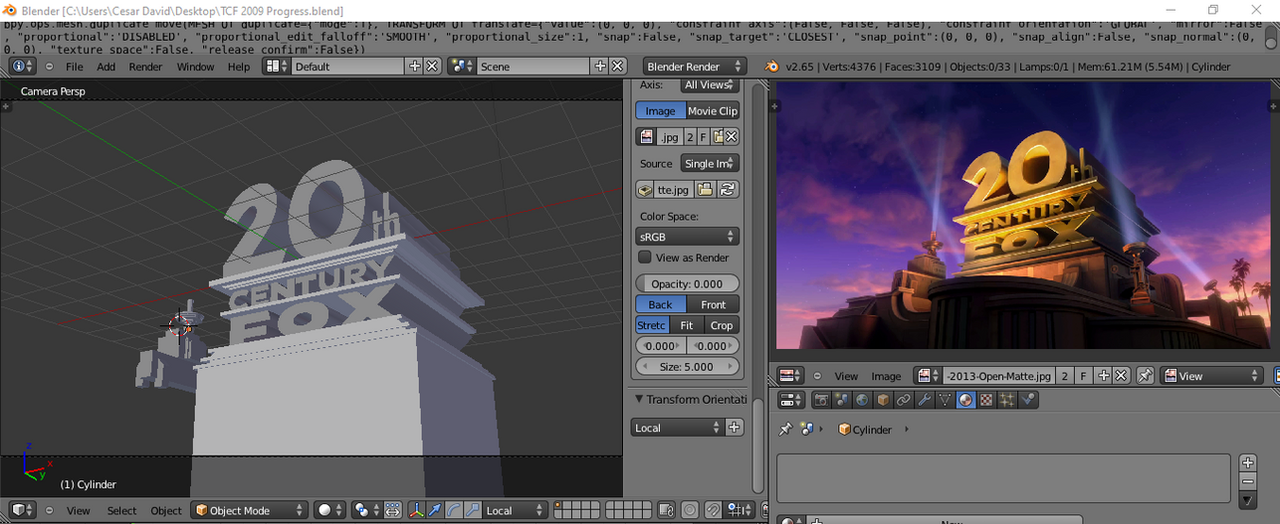
Task: Open sRGB color space dropdown
Action: tap(688, 237)
